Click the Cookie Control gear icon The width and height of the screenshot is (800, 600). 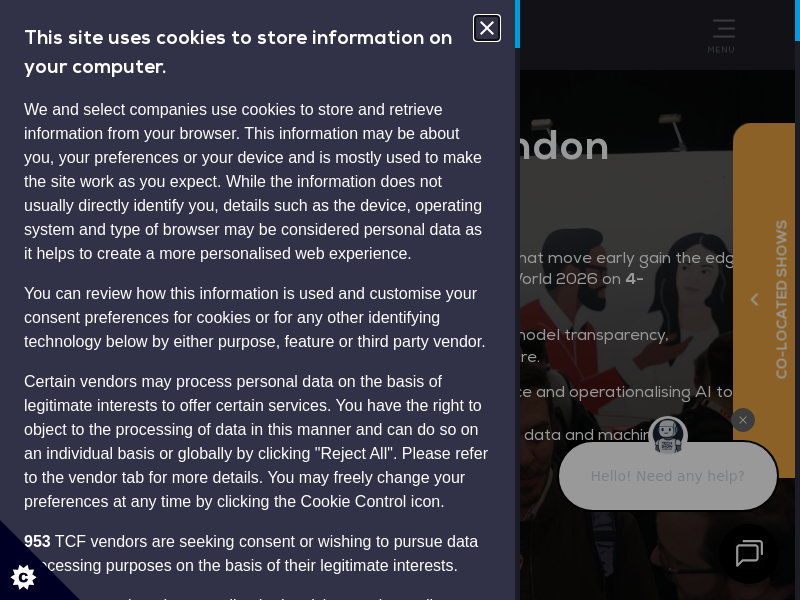(23, 576)
